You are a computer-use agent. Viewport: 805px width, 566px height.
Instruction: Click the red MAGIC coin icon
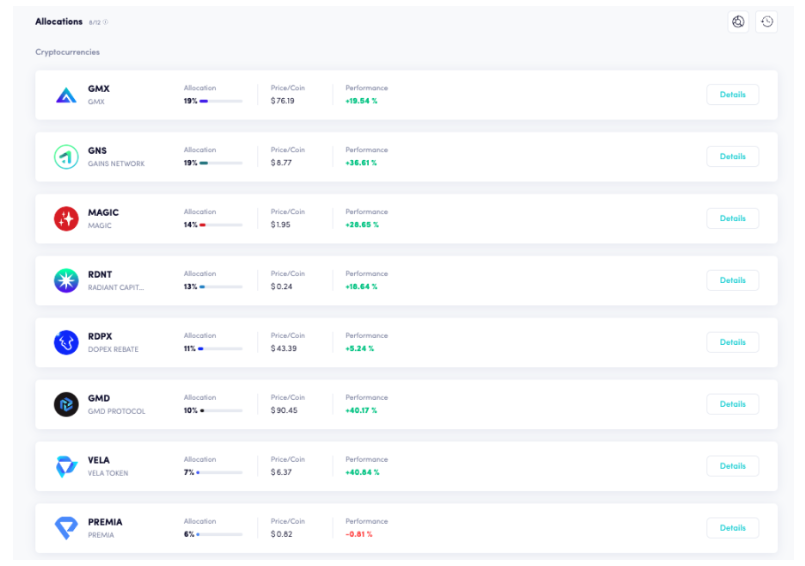point(66,219)
